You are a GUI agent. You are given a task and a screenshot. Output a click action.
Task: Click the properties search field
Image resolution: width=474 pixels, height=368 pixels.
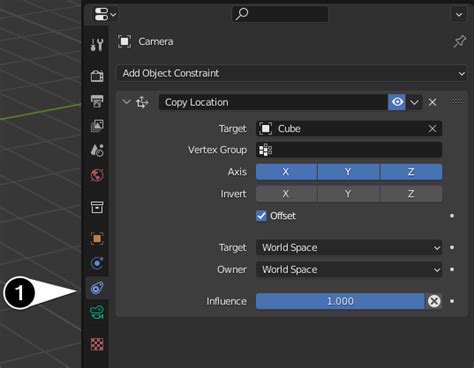[x=280, y=14]
